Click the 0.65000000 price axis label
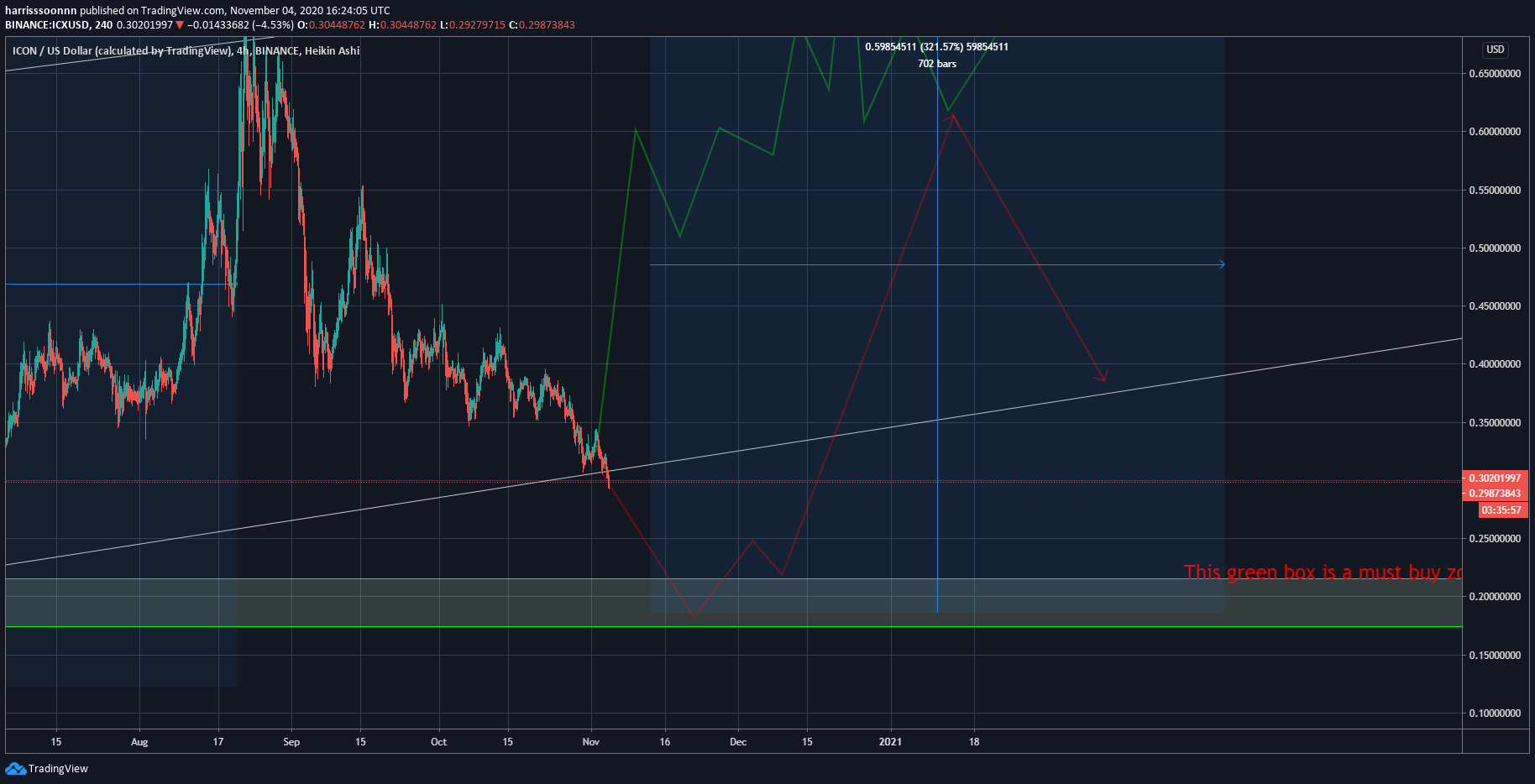This screenshot has width=1535, height=784. coord(1495,74)
